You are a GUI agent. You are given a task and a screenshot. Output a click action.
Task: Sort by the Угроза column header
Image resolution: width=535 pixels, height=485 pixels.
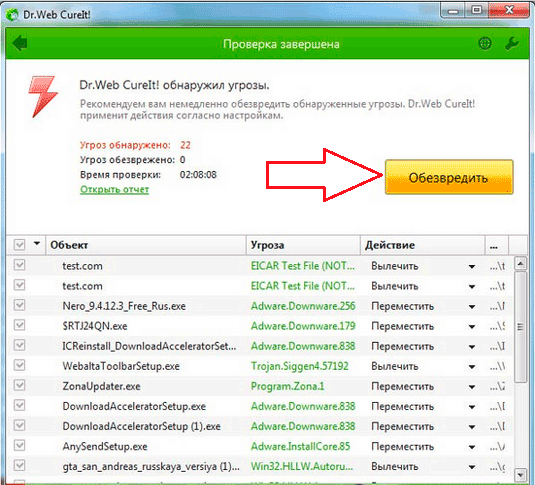[x=303, y=245]
